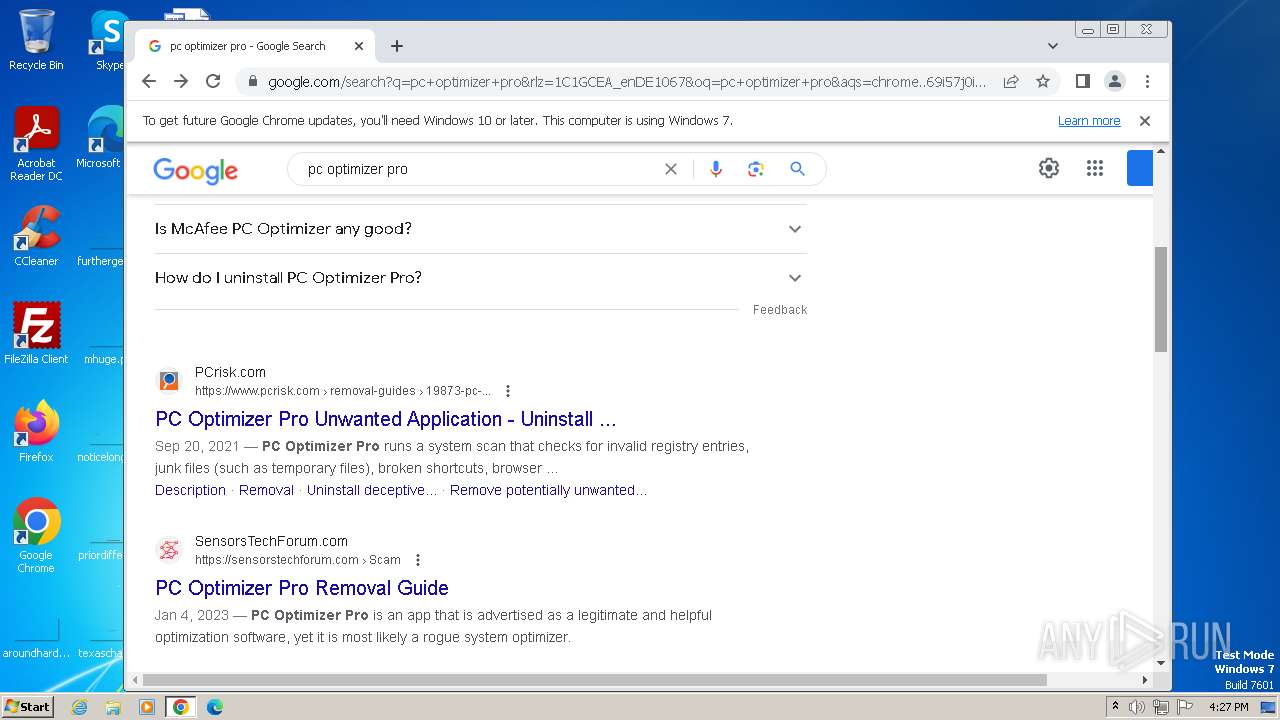Show hidden system tray icons
The height and width of the screenshot is (720, 1280).
coord(1116,707)
